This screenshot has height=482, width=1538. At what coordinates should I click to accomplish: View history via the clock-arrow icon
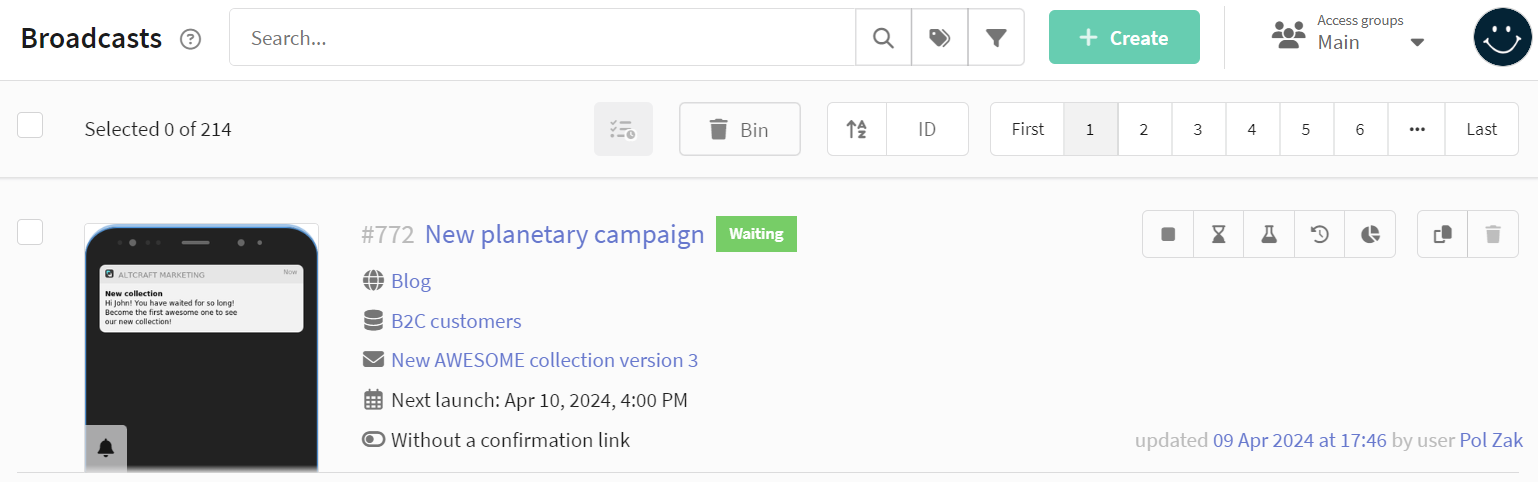point(1320,234)
